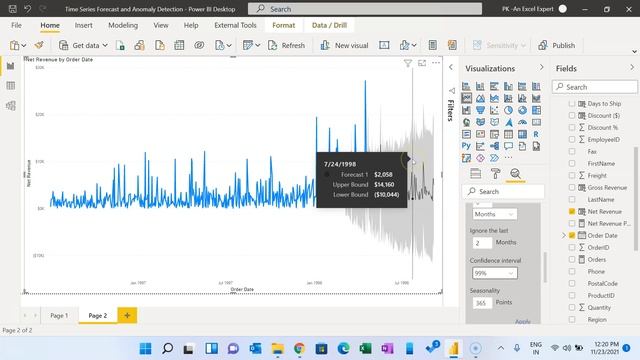Screen dimensions: 640x360
Task: Check the Gross Revenue field
Action: pyautogui.click(x=572, y=187)
